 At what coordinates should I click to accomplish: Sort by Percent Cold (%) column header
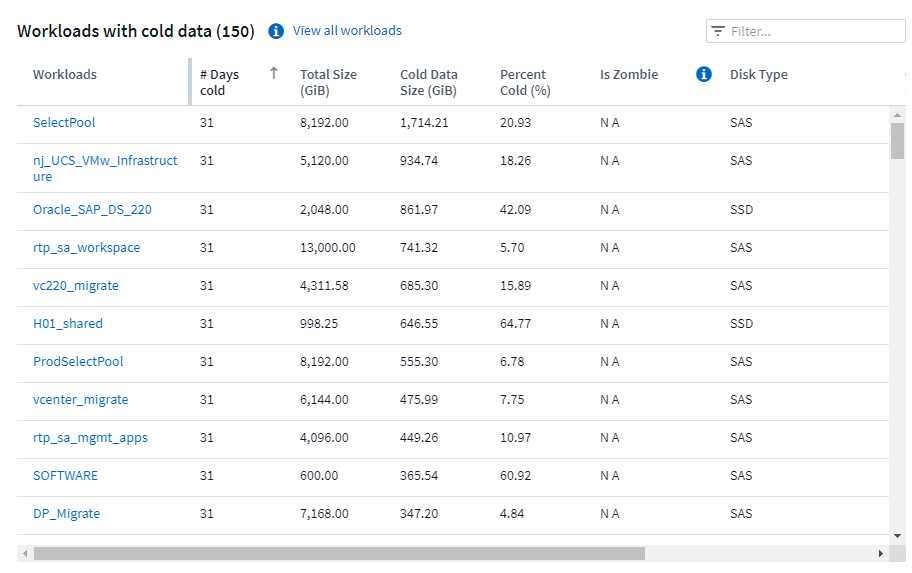tap(525, 82)
